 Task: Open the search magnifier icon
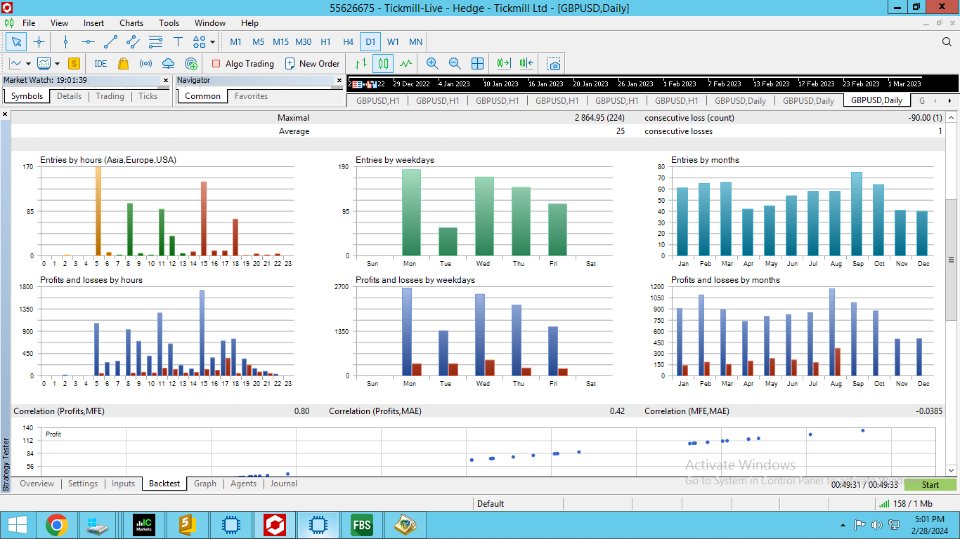[x=947, y=42]
